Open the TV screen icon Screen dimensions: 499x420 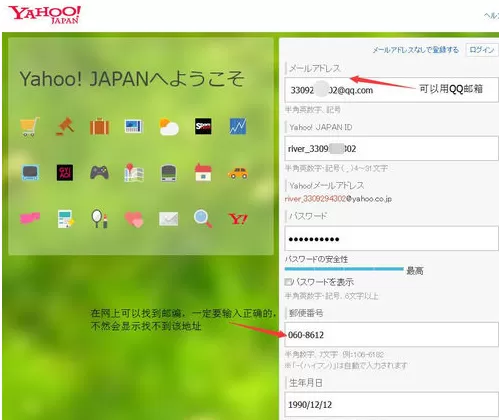pos(30,173)
